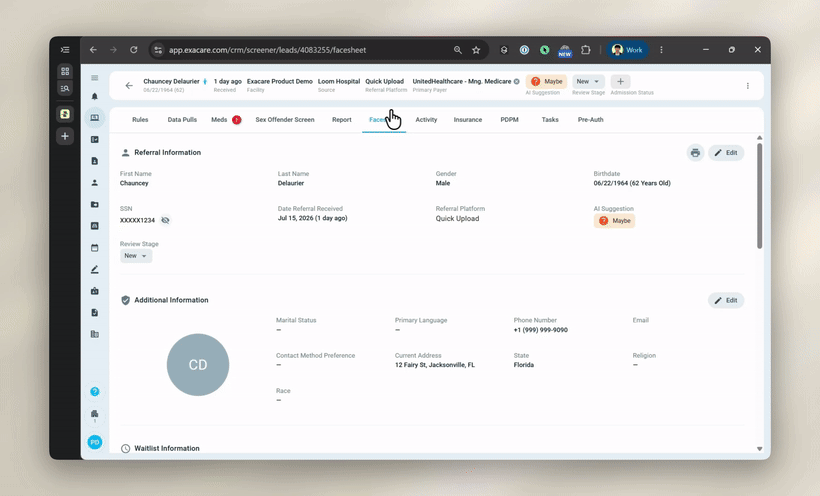The height and width of the screenshot is (496, 820).
Task: Click the address bar URL
Action: coord(267,50)
